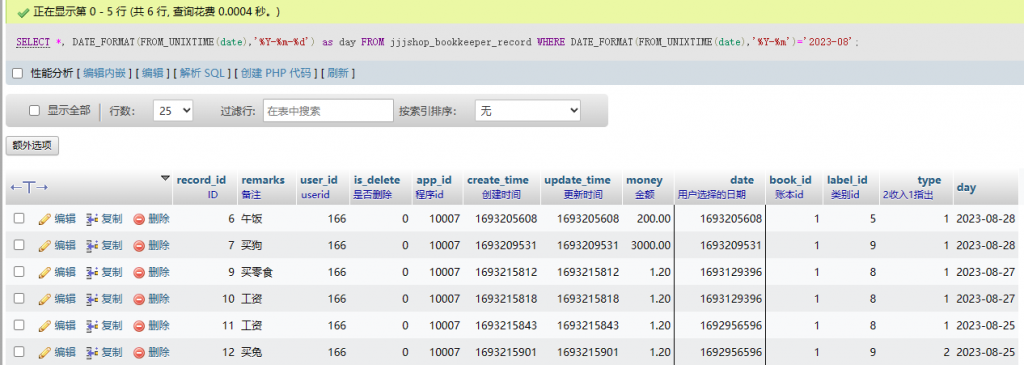
Task: Click edit pencil icon for record 11
Action: coord(44,325)
